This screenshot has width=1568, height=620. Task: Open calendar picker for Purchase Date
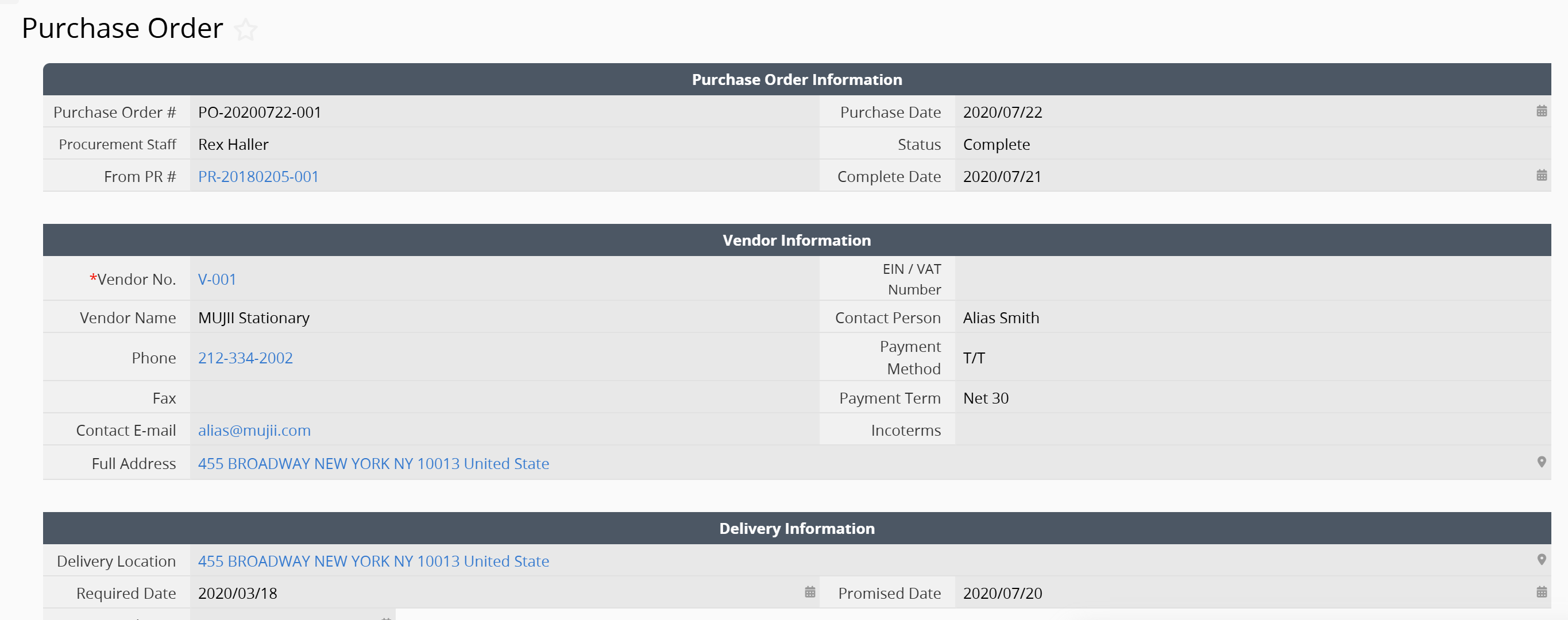click(1541, 111)
